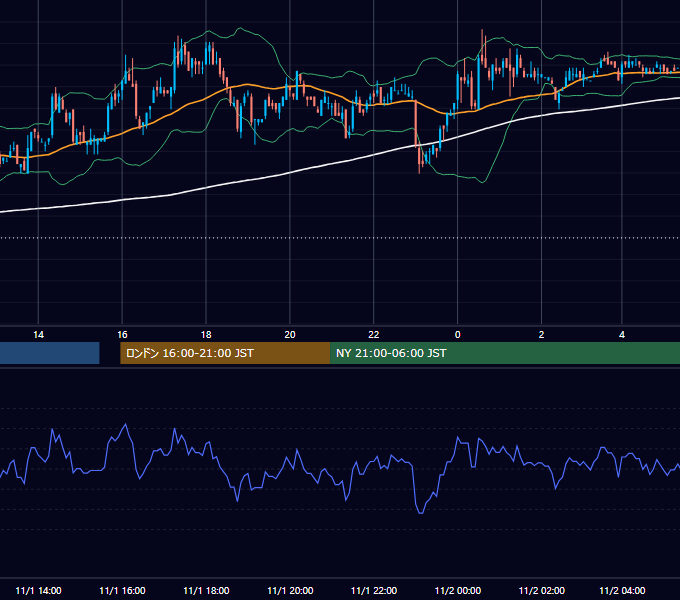
Task: Click the 11/1 14:00 date label
Action: coord(38,590)
